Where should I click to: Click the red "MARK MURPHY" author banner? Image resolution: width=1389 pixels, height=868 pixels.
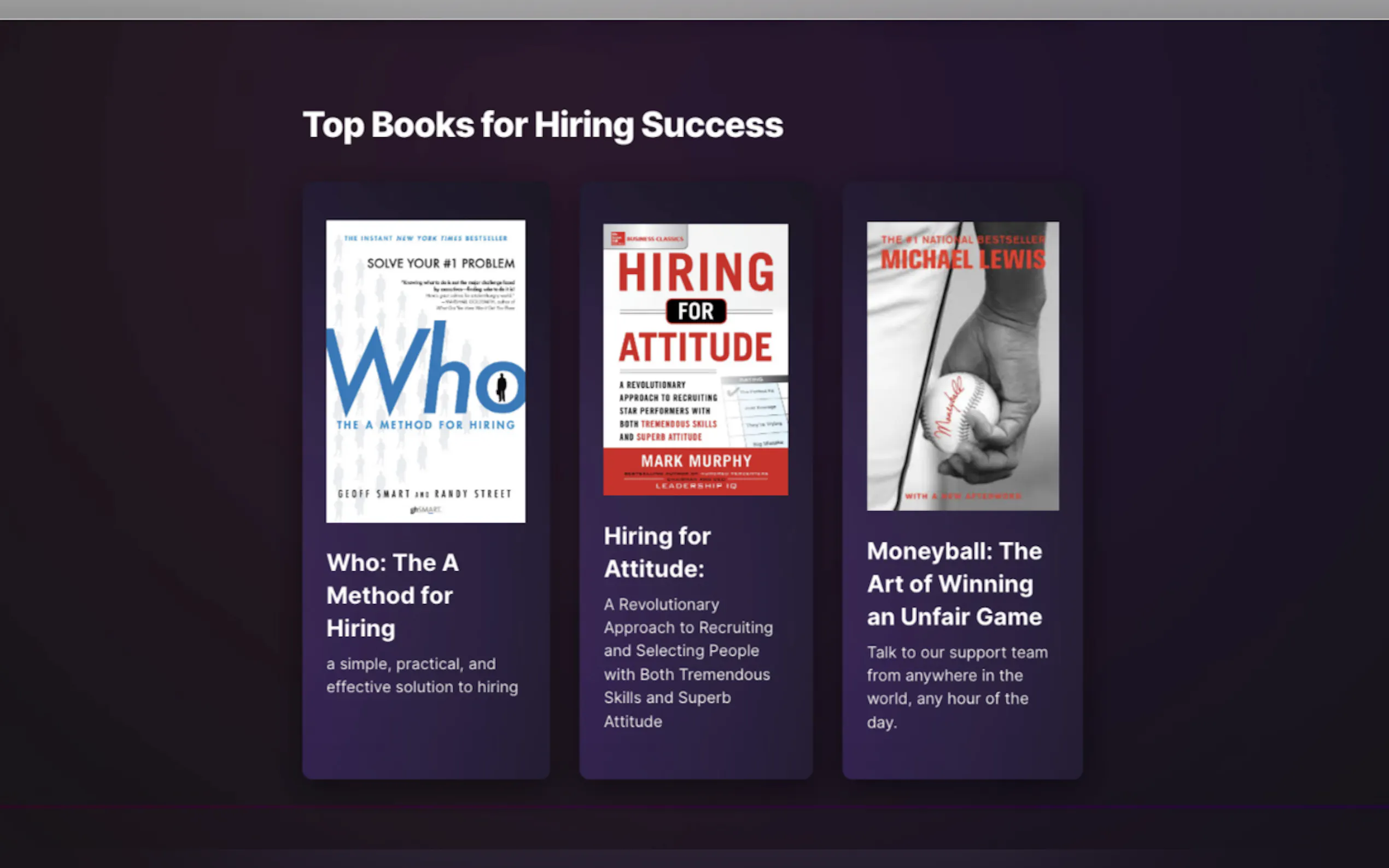click(x=696, y=471)
